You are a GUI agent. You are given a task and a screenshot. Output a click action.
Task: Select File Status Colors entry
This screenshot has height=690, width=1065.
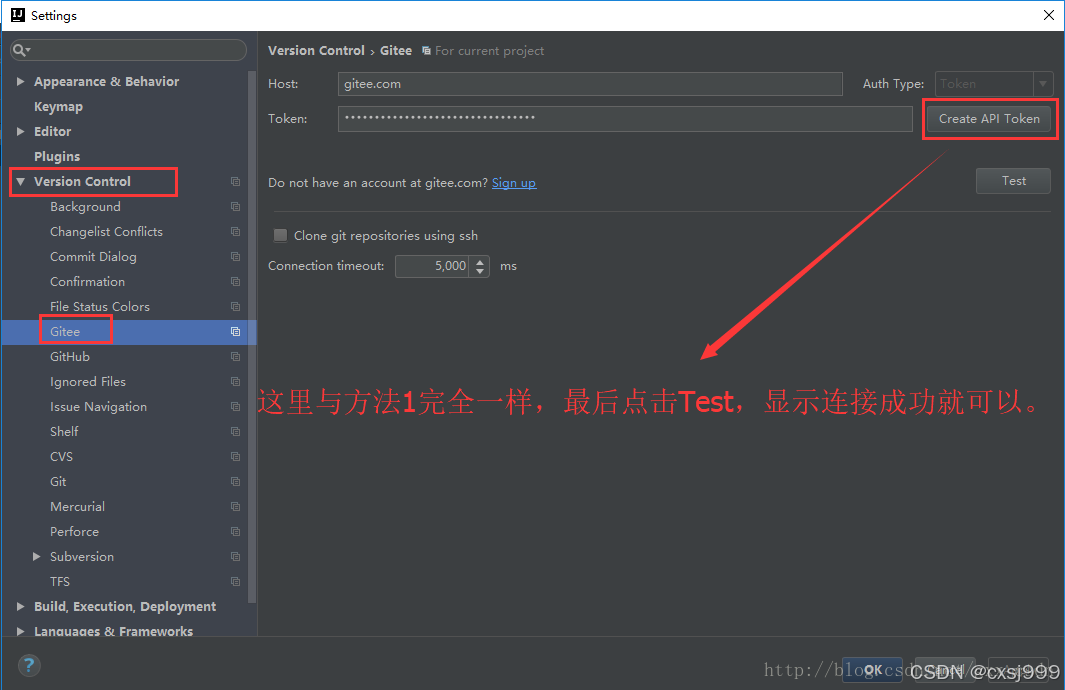tap(100, 306)
